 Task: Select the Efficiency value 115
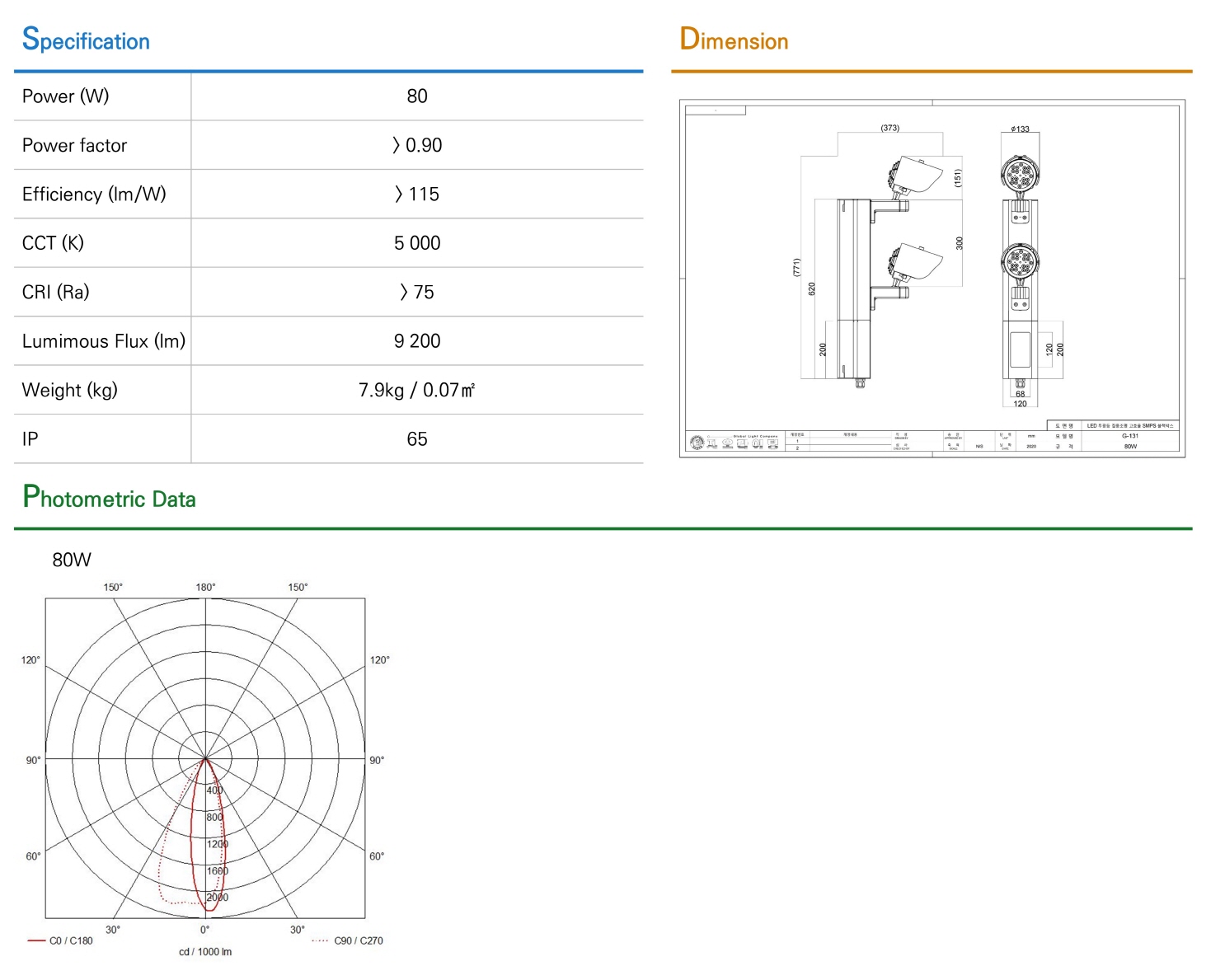[x=417, y=195]
